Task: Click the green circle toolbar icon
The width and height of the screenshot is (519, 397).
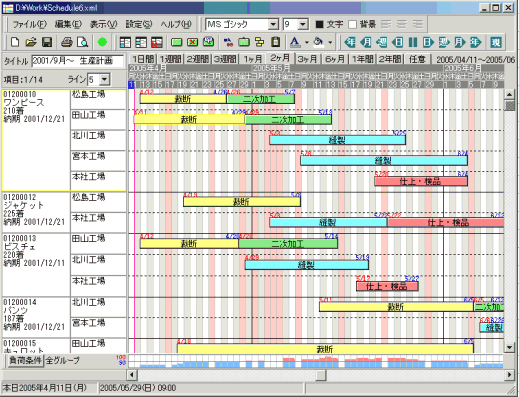Action: point(102,42)
